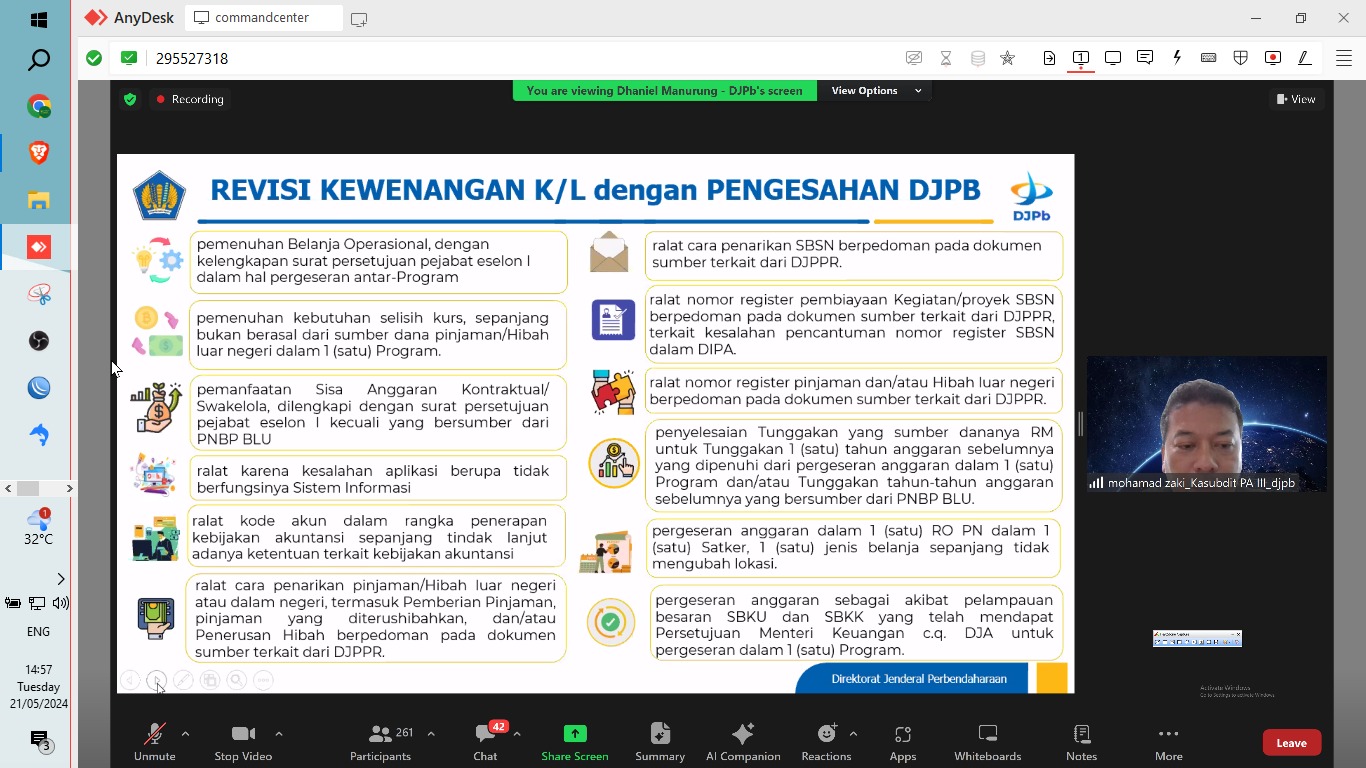Open the AnyDesk hamburger menu
Screen dimensions: 1366x768
(1342, 58)
